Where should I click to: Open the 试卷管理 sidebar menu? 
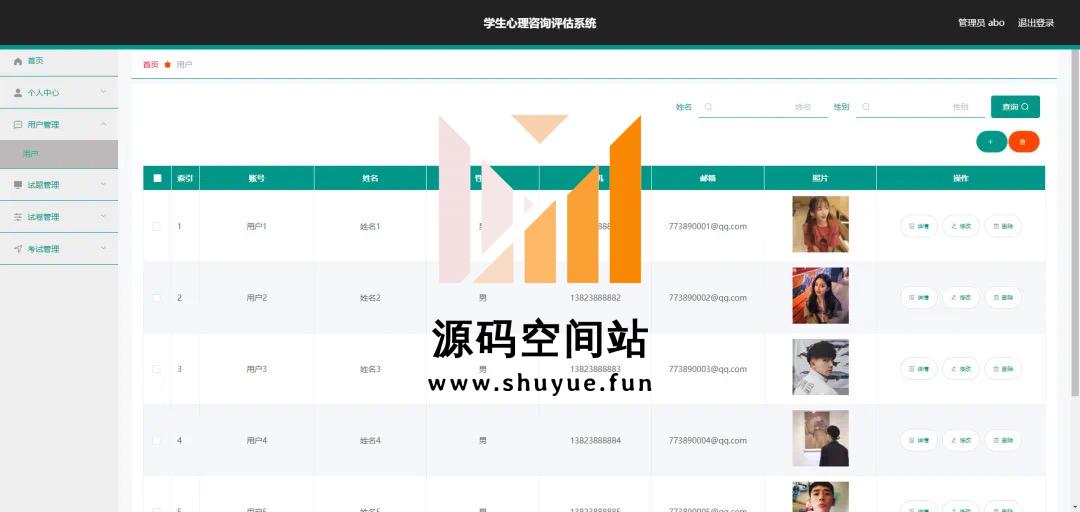tap(59, 217)
